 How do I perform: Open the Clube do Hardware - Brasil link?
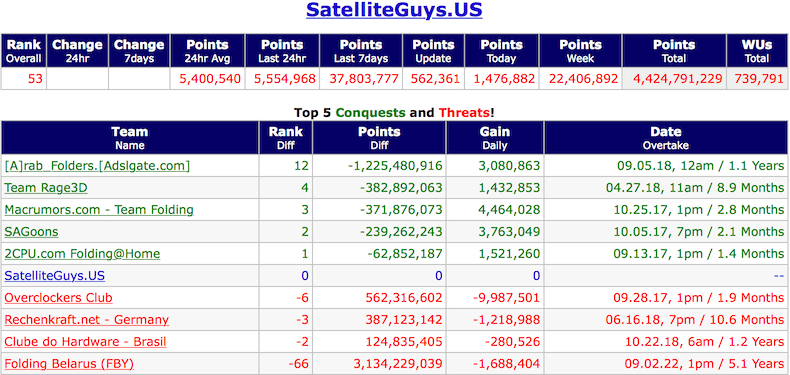85,342
